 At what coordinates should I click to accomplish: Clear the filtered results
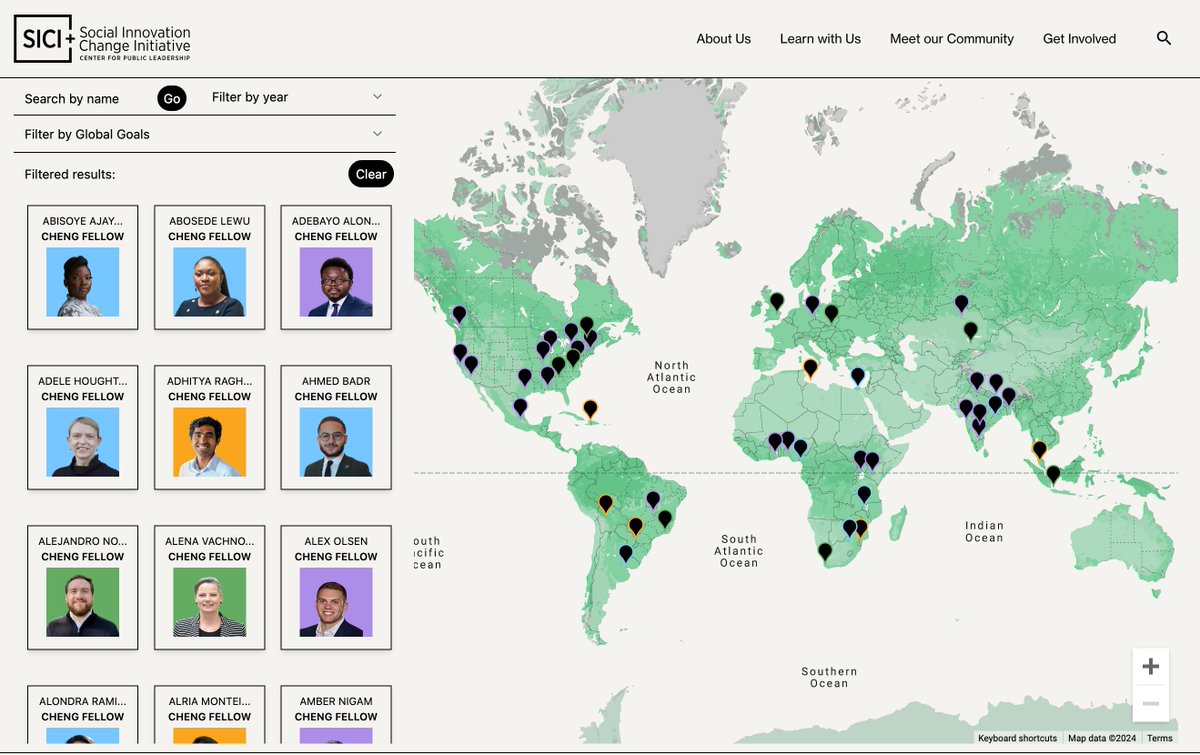click(371, 174)
